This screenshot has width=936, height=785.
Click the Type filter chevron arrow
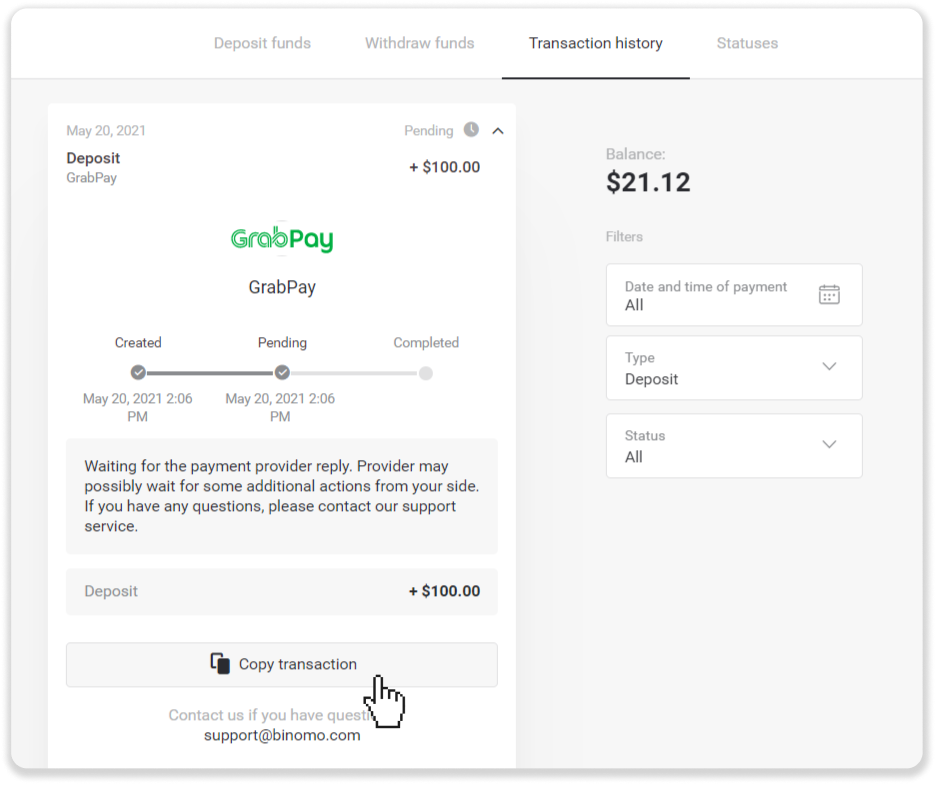829,367
